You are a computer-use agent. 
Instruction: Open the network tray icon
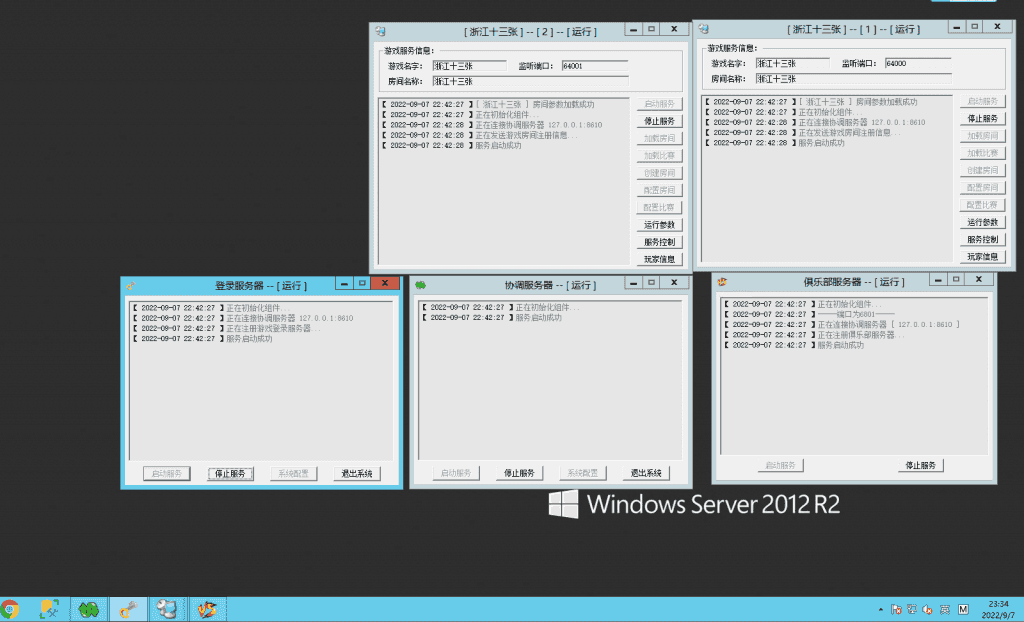912,610
